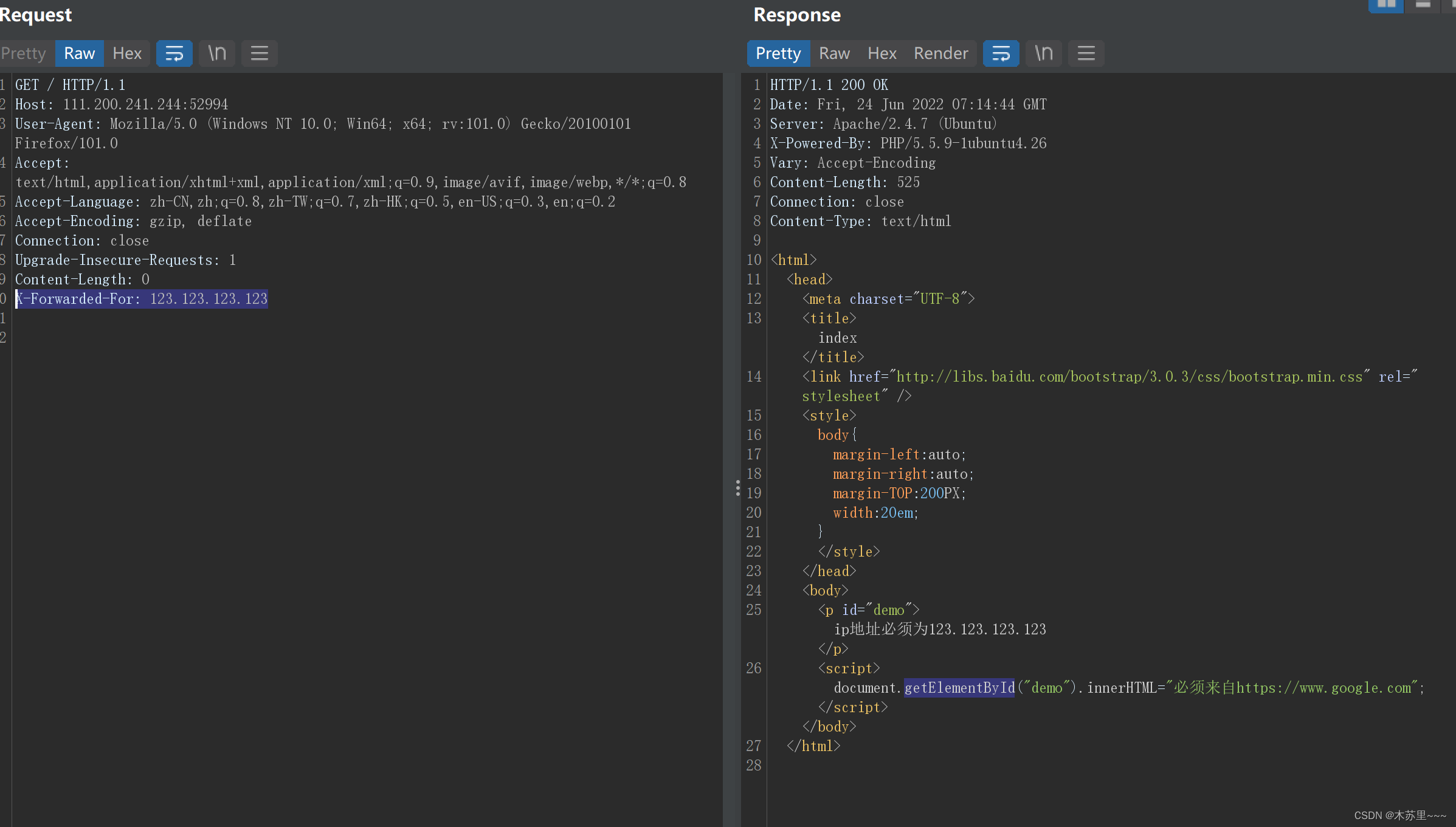Click Vary: Accept-Encoding header
This screenshot has height=827, width=1456.
(852, 163)
